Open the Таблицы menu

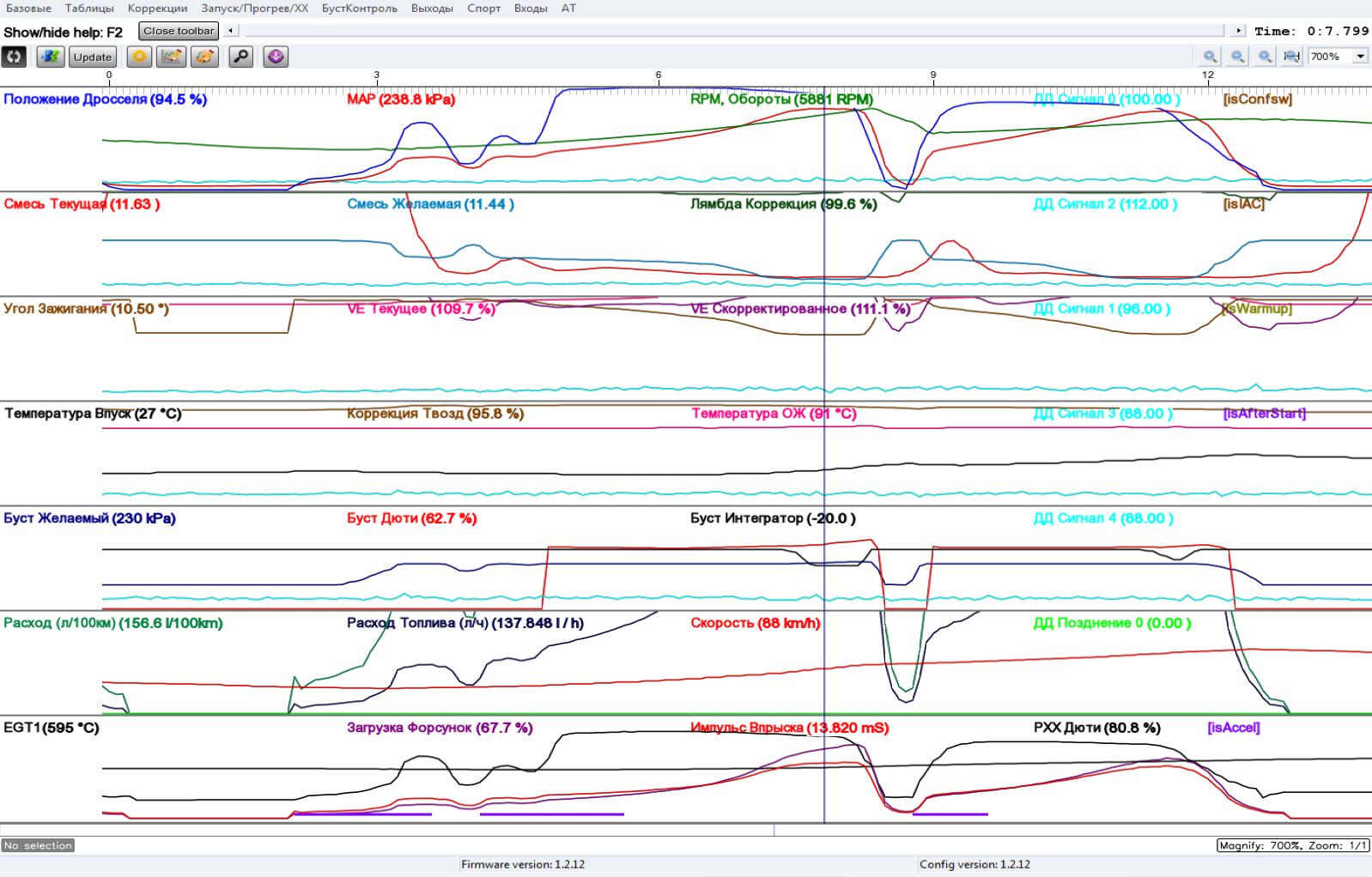click(x=89, y=8)
